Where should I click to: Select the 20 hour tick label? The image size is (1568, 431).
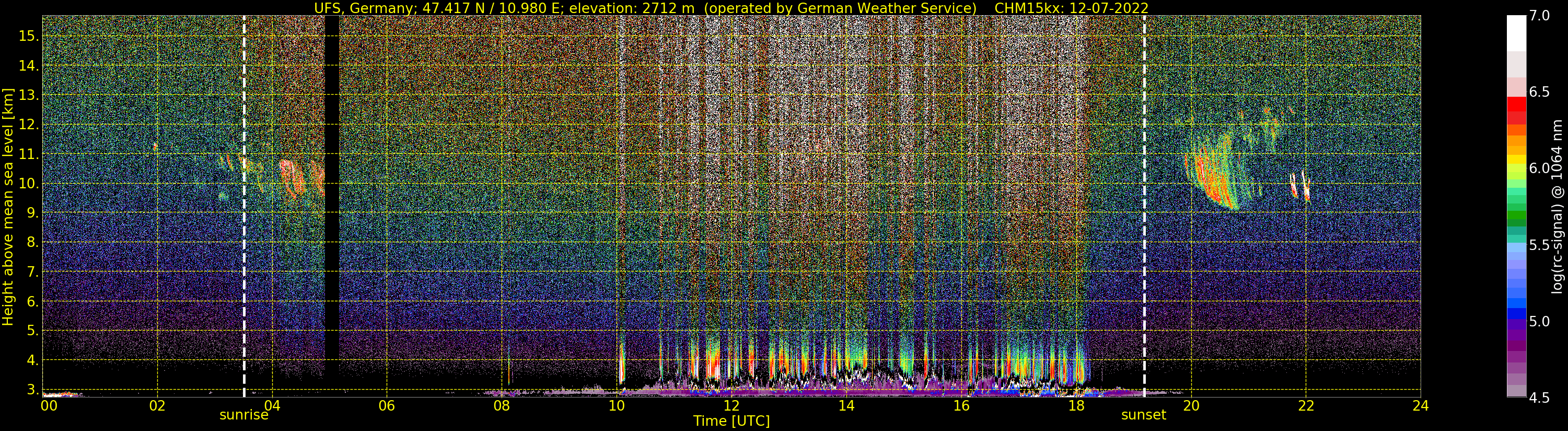click(x=1191, y=405)
